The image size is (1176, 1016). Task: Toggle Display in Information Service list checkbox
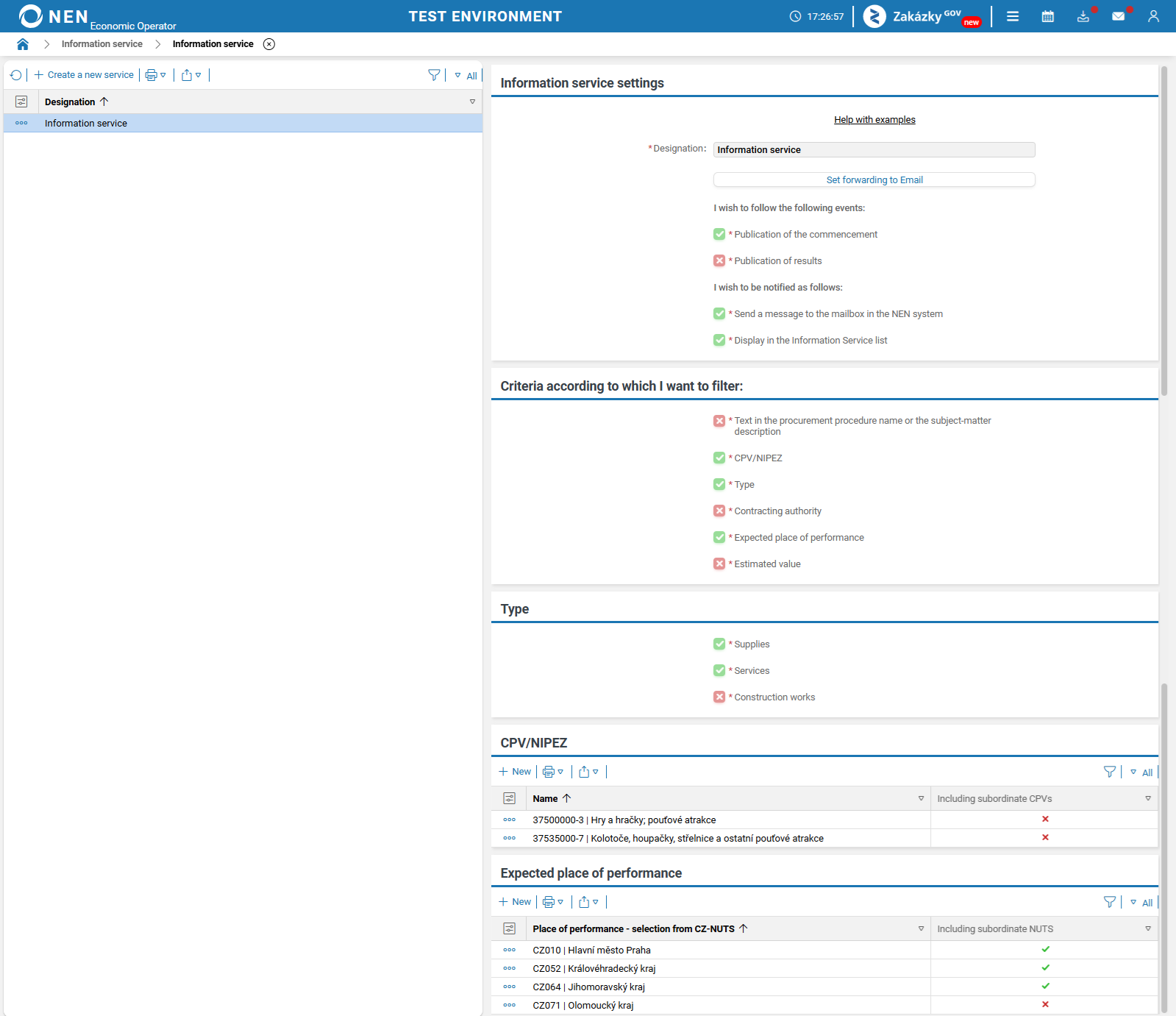719,340
